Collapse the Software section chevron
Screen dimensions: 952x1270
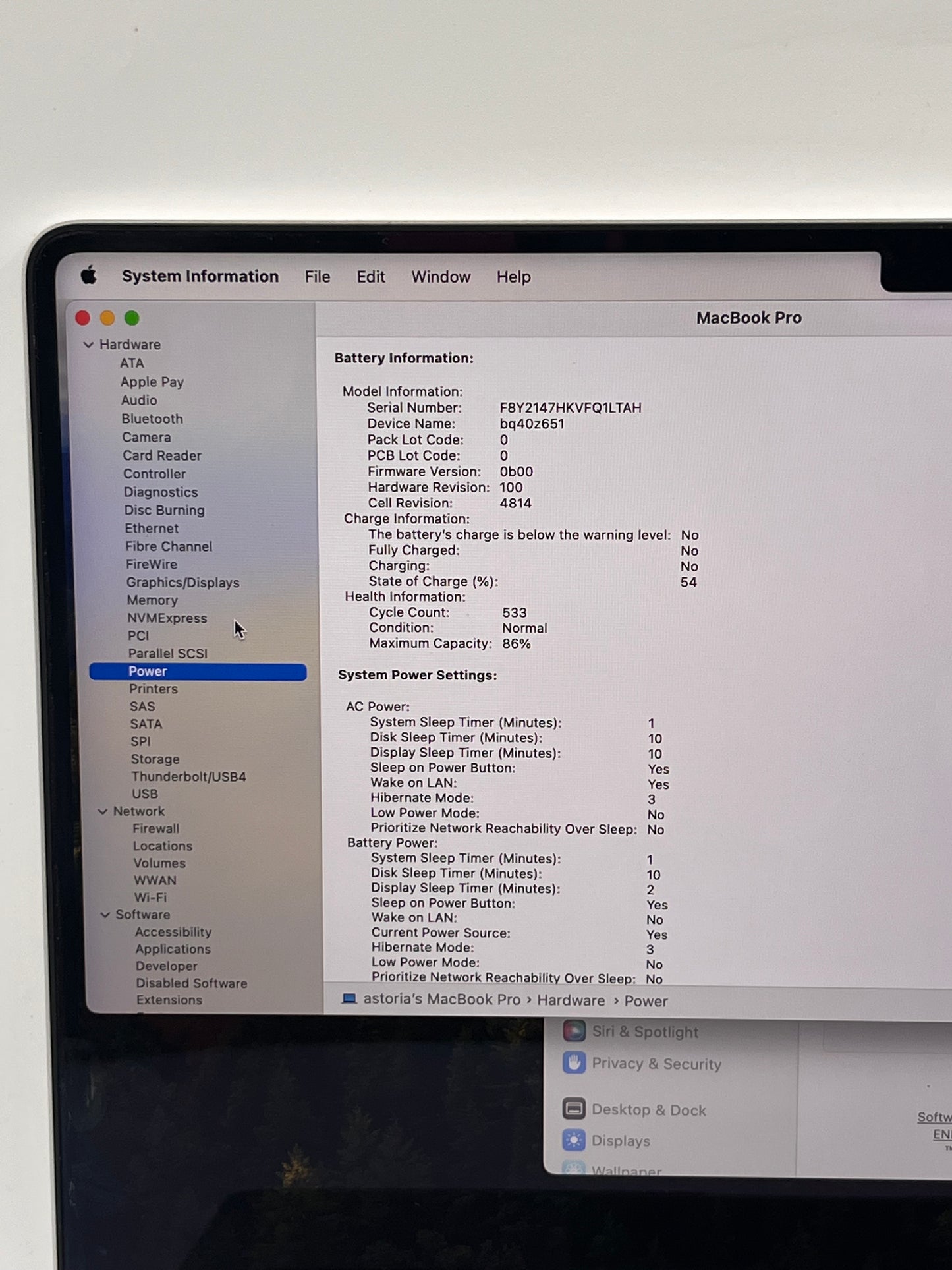coord(105,915)
